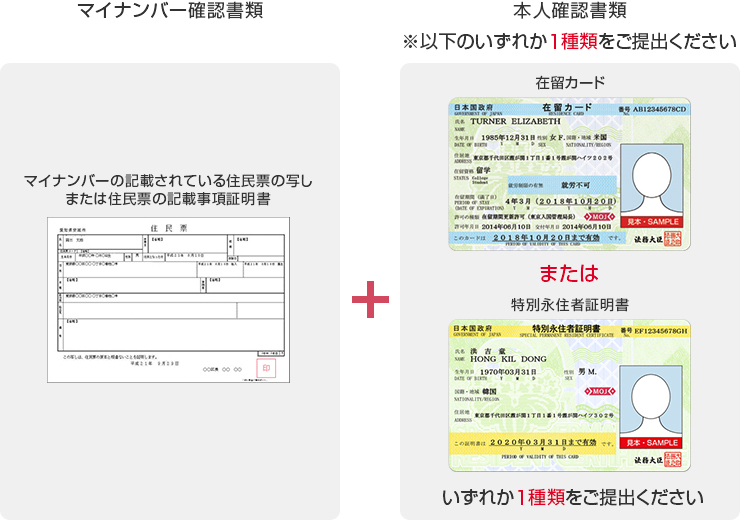740x520 pixels.
Task: Click または住民票の記載事項証明書 text
Action: click(x=168, y=199)
